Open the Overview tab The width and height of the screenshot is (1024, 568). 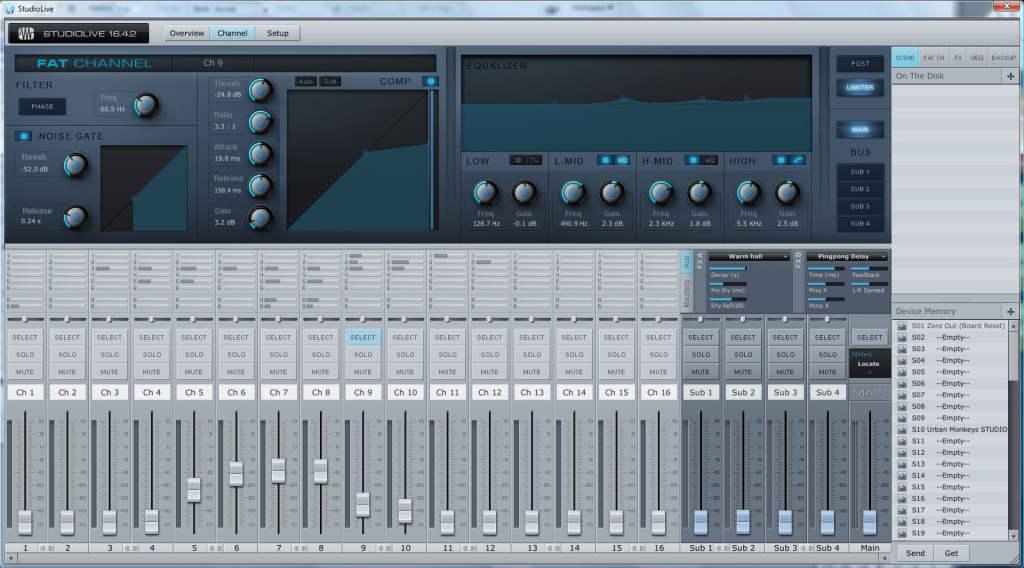pyautogui.click(x=187, y=33)
